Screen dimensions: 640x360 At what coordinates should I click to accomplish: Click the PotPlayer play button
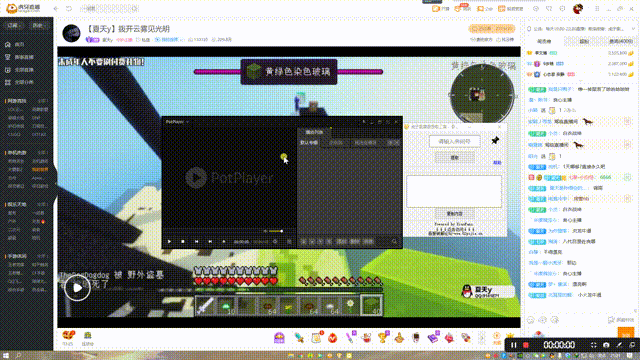click(x=169, y=241)
